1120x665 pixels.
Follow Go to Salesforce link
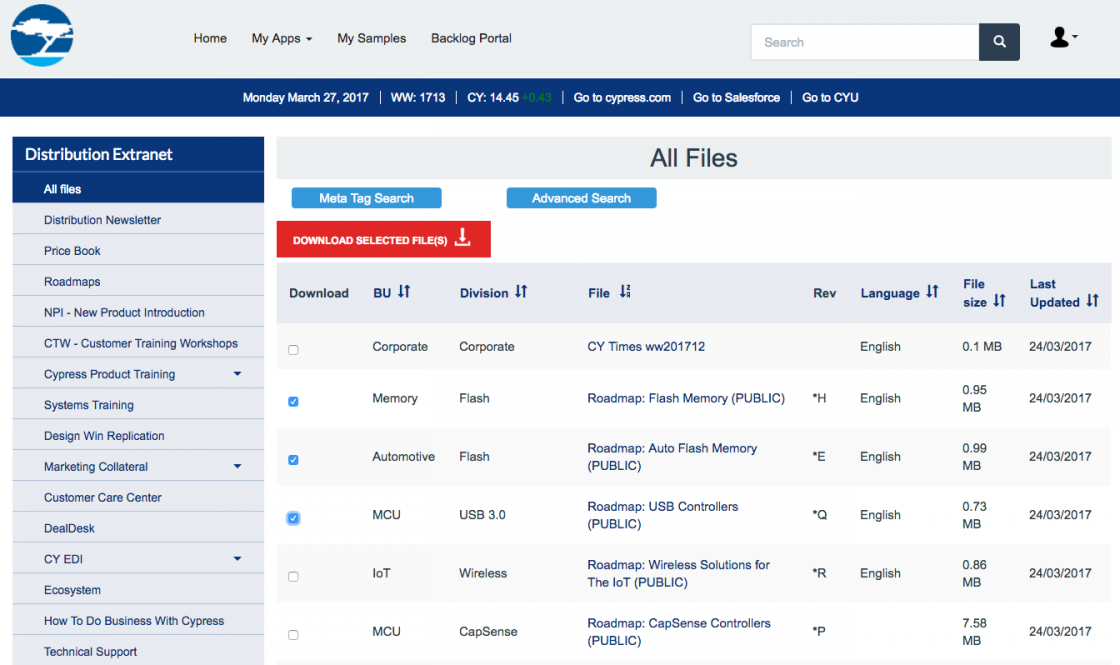pos(736,98)
